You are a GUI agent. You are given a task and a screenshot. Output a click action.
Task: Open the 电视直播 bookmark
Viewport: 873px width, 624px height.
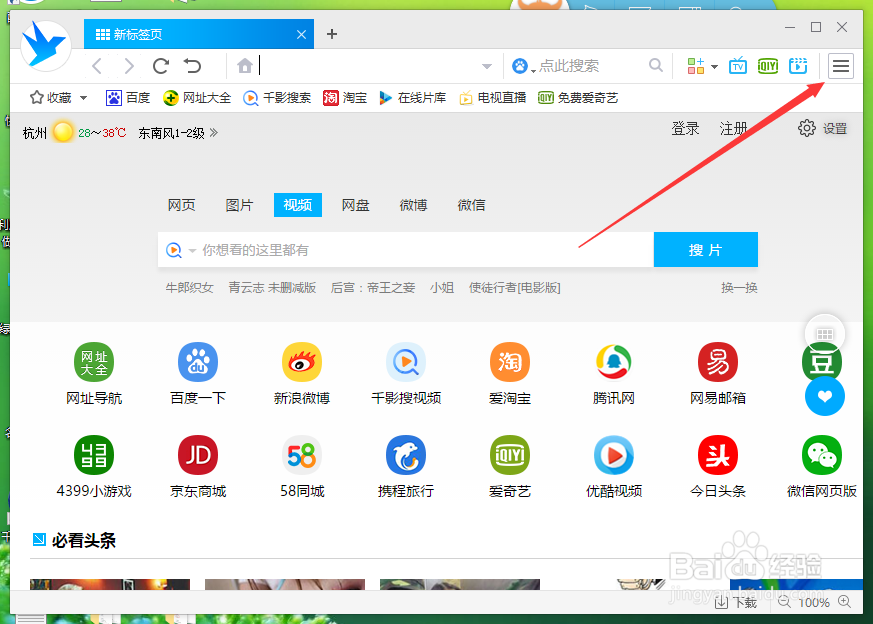click(x=493, y=98)
